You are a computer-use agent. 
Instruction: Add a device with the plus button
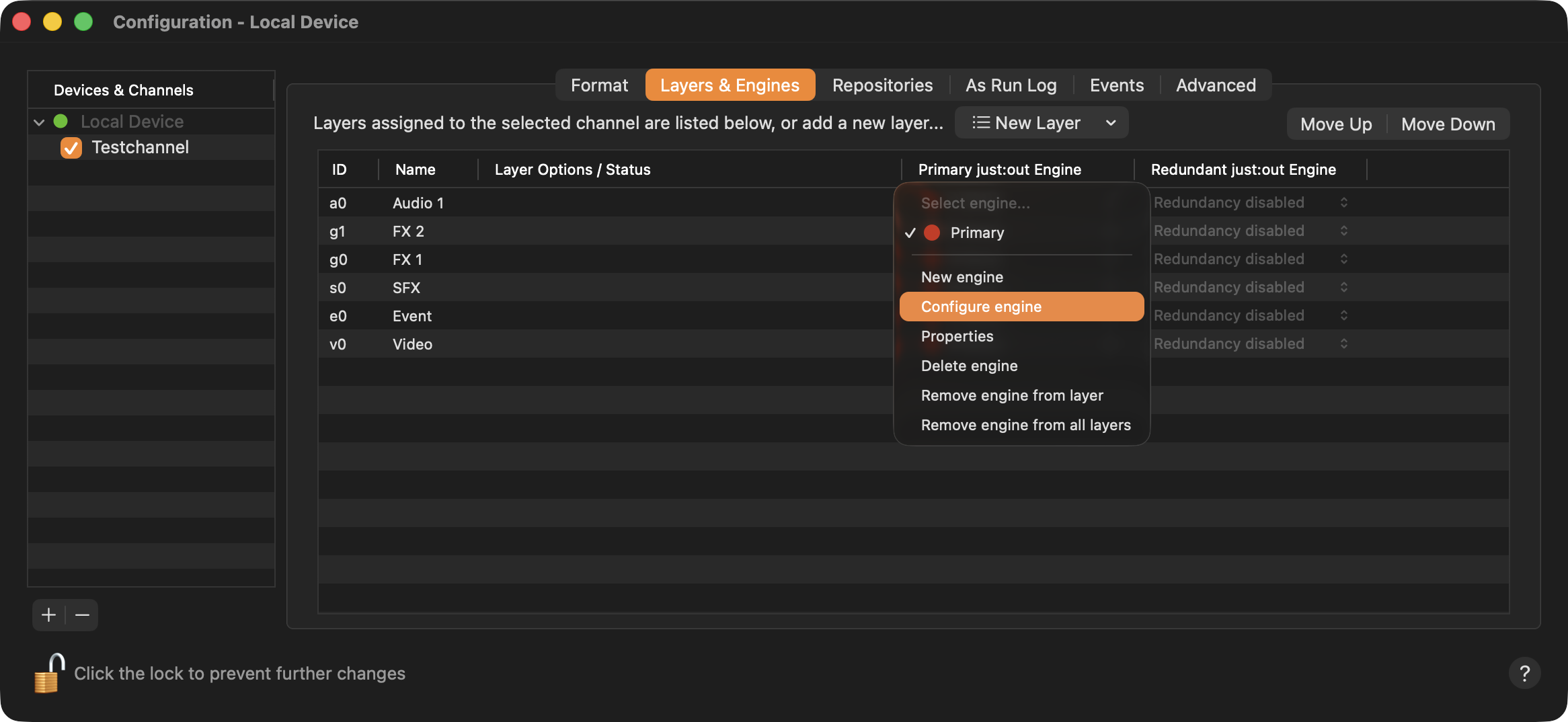(48, 615)
